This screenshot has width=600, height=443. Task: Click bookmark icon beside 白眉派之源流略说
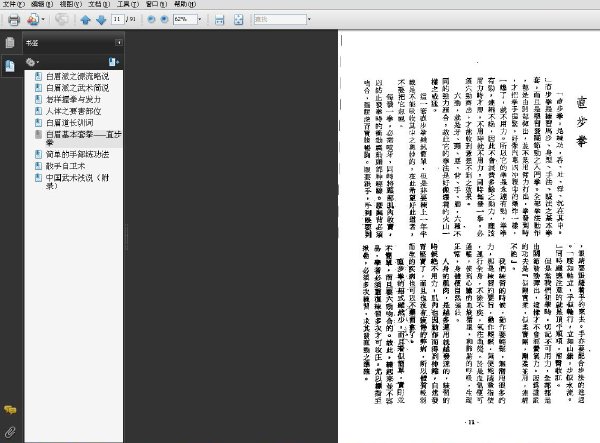point(38,76)
